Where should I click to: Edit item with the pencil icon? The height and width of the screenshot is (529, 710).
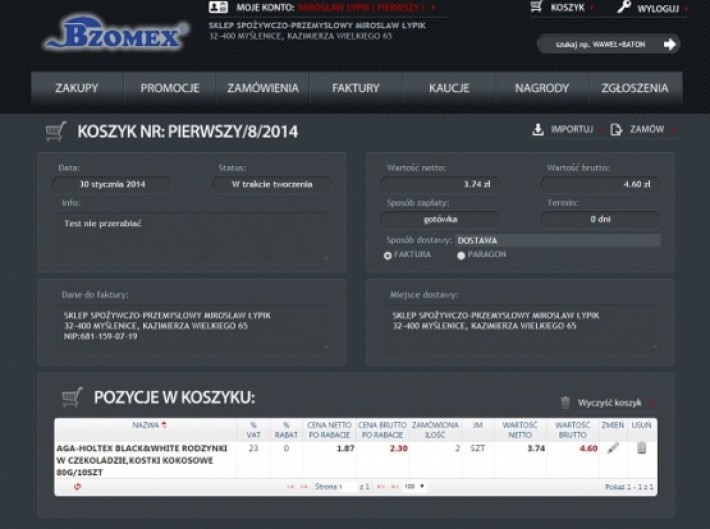click(x=613, y=449)
